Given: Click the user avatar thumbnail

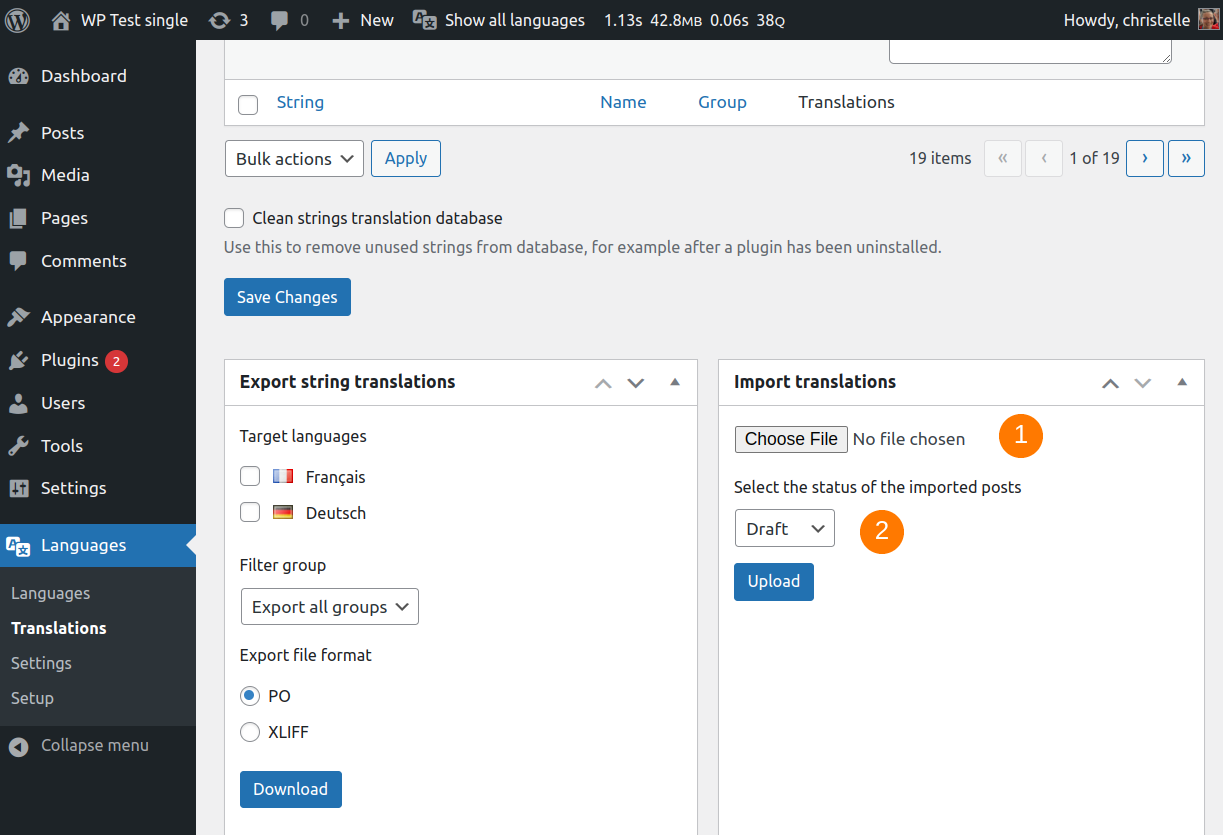Looking at the screenshot, I should tap(1208, 20).
